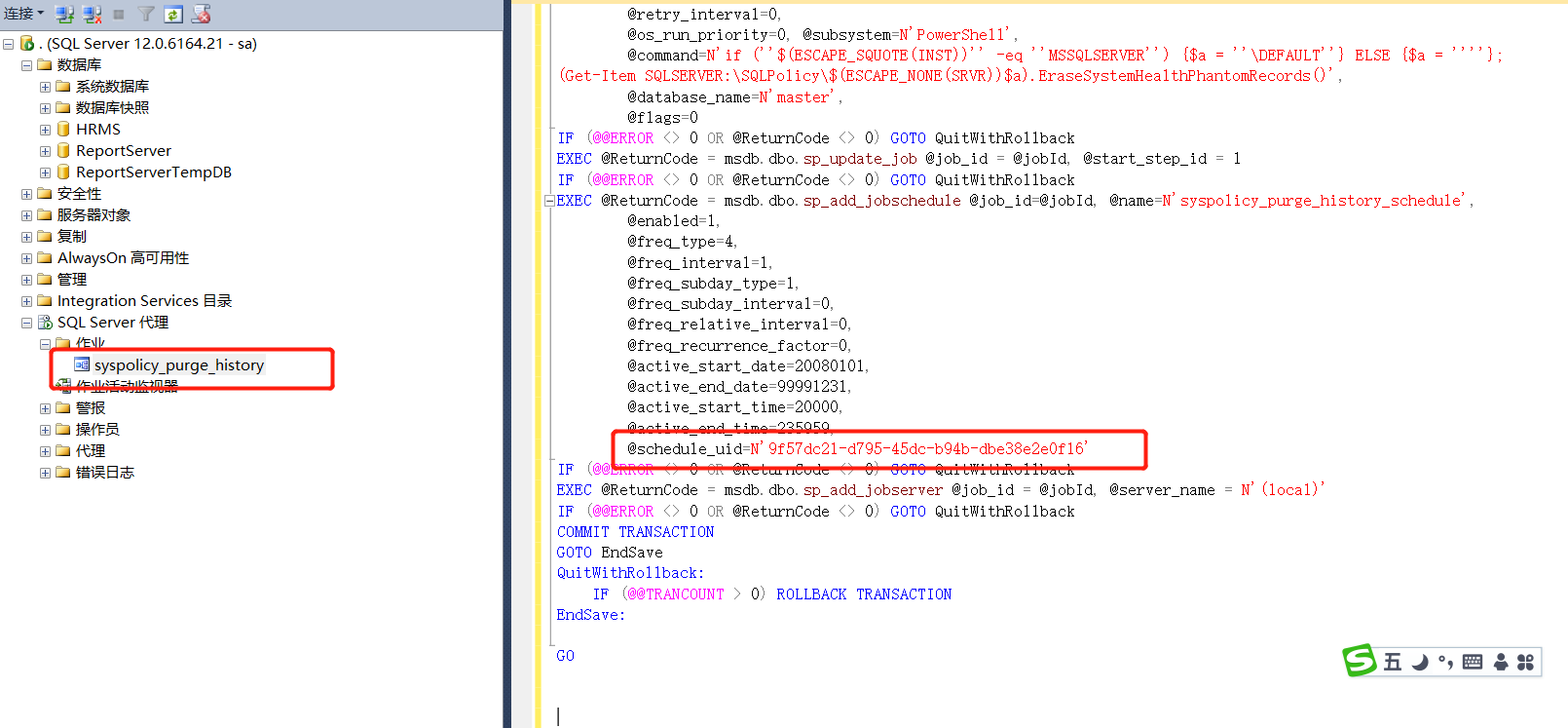Click the Refresh toolbar icon

click(x=173, y=14)
